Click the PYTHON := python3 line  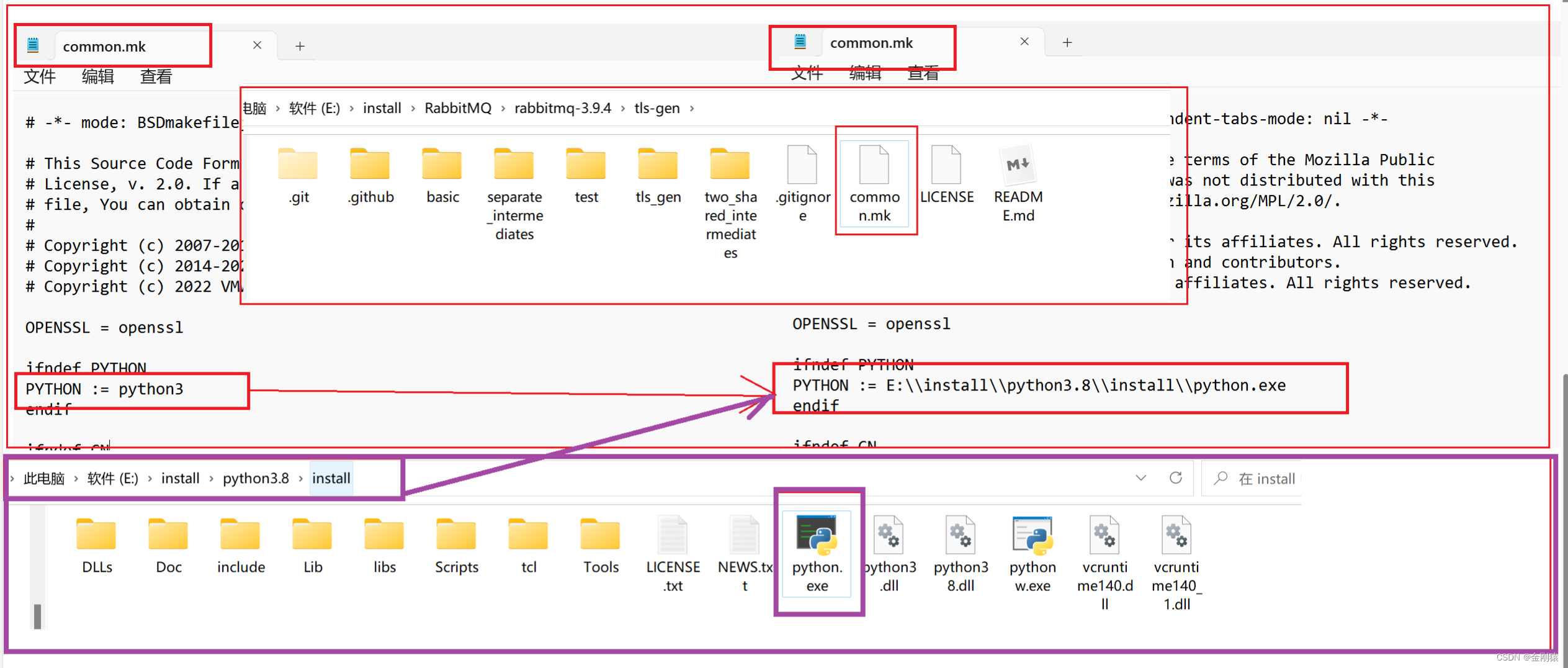point(104,389)
